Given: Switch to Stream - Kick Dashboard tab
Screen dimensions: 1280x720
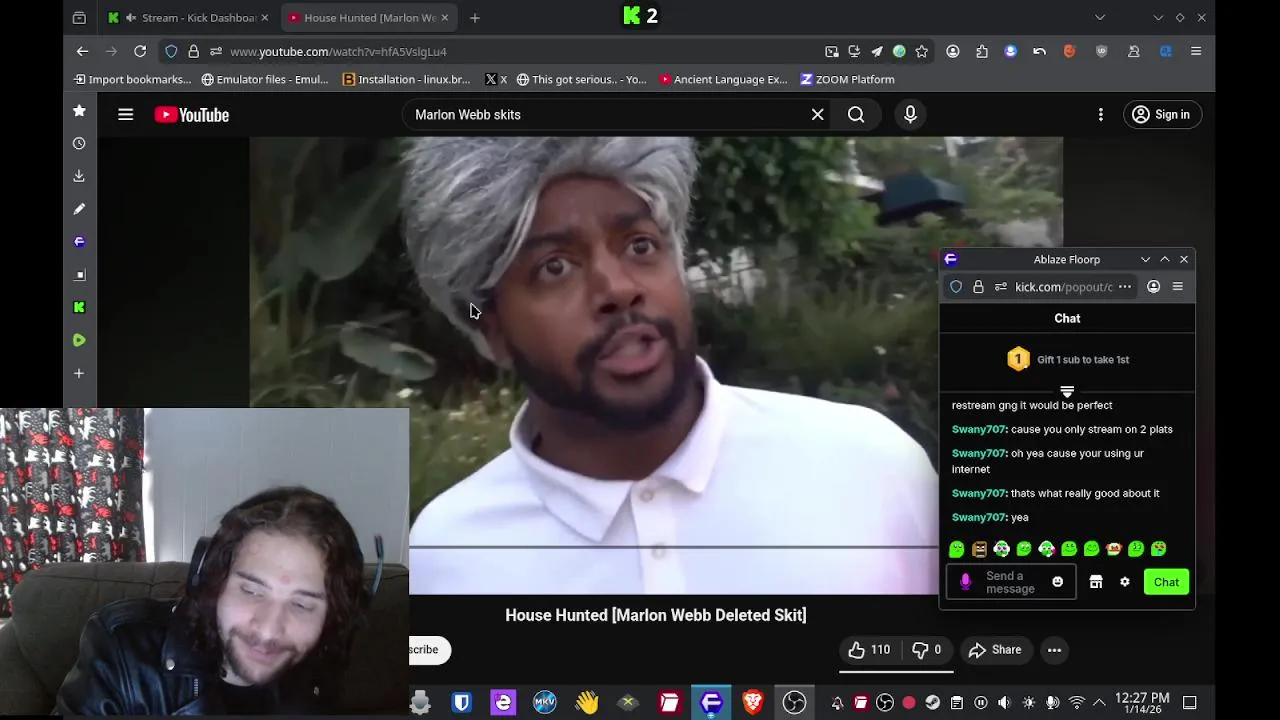Looking at the screenshot, I should (x=188, y=17).
